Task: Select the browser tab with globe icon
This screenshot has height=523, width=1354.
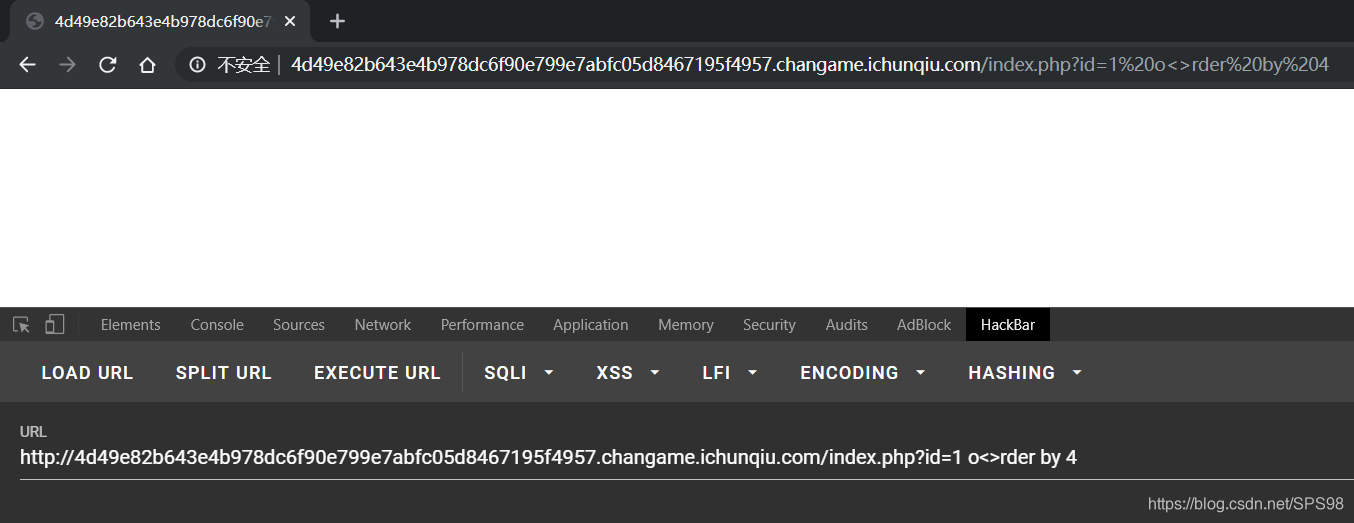Action: point(160,21)
